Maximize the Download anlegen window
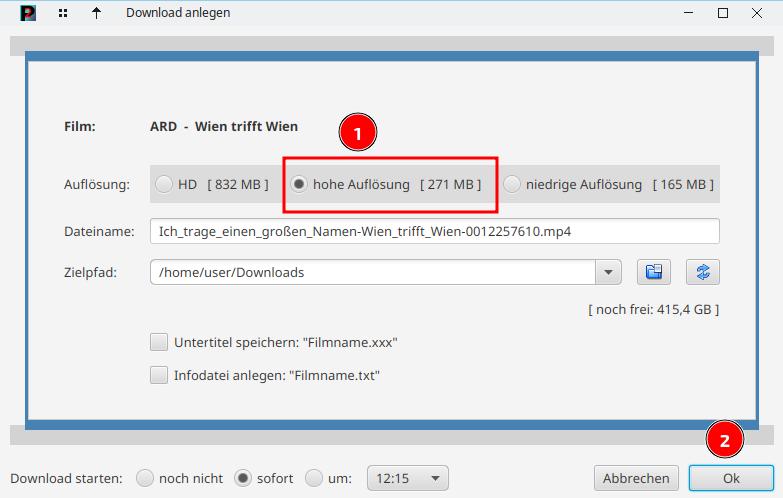This screenshot has width=783, height=498. click(723, 13)
